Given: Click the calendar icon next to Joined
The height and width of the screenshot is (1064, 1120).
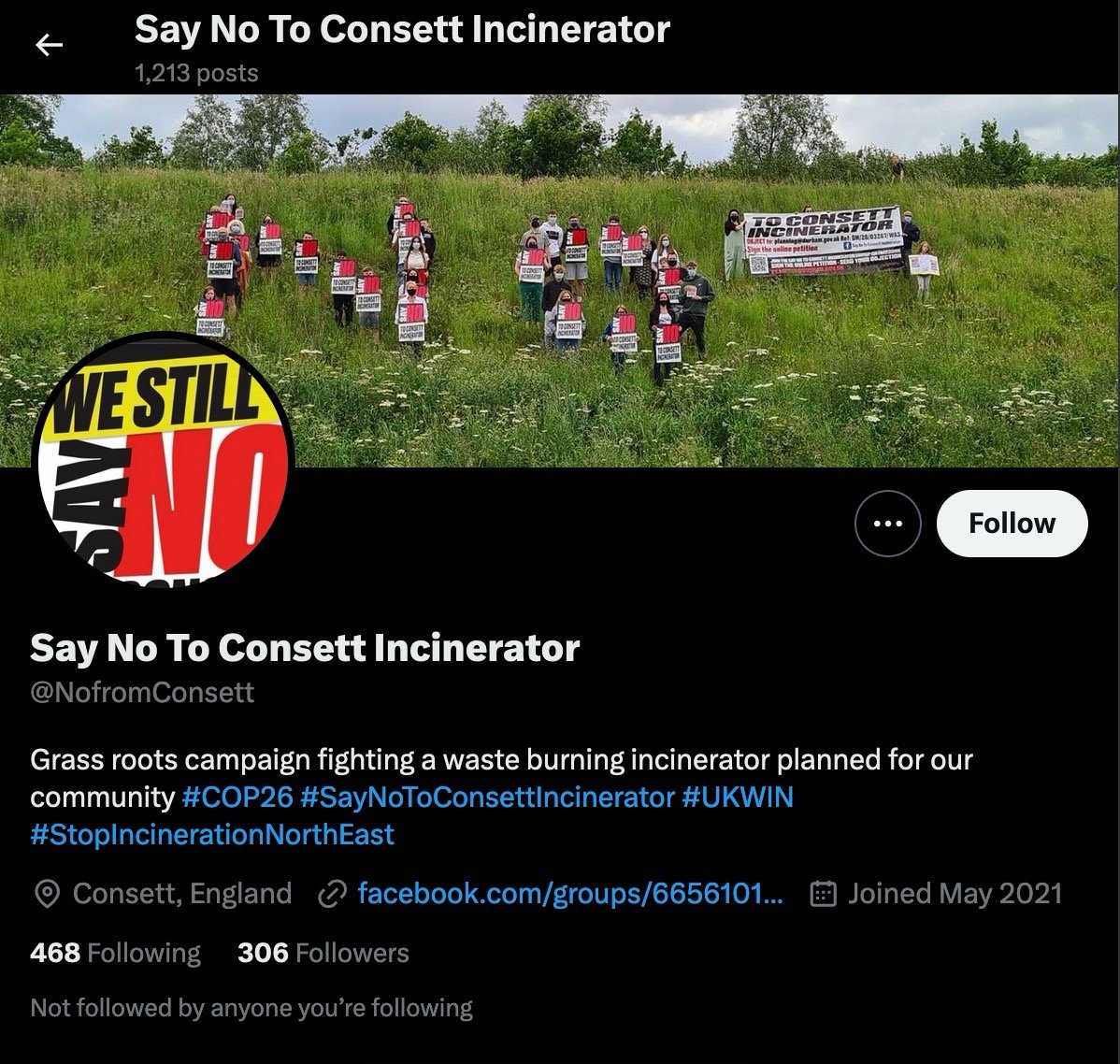Looking at the screenshot, I should coord(823,894).
